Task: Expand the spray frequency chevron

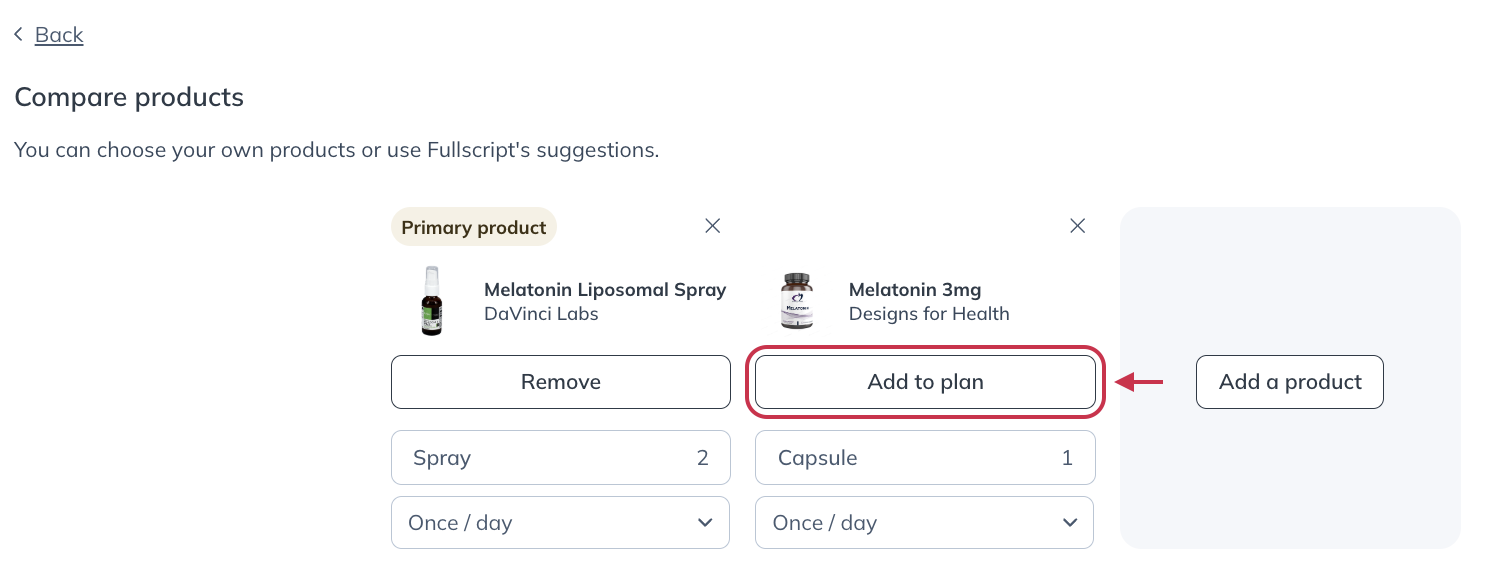Action: tap(704, 522)
